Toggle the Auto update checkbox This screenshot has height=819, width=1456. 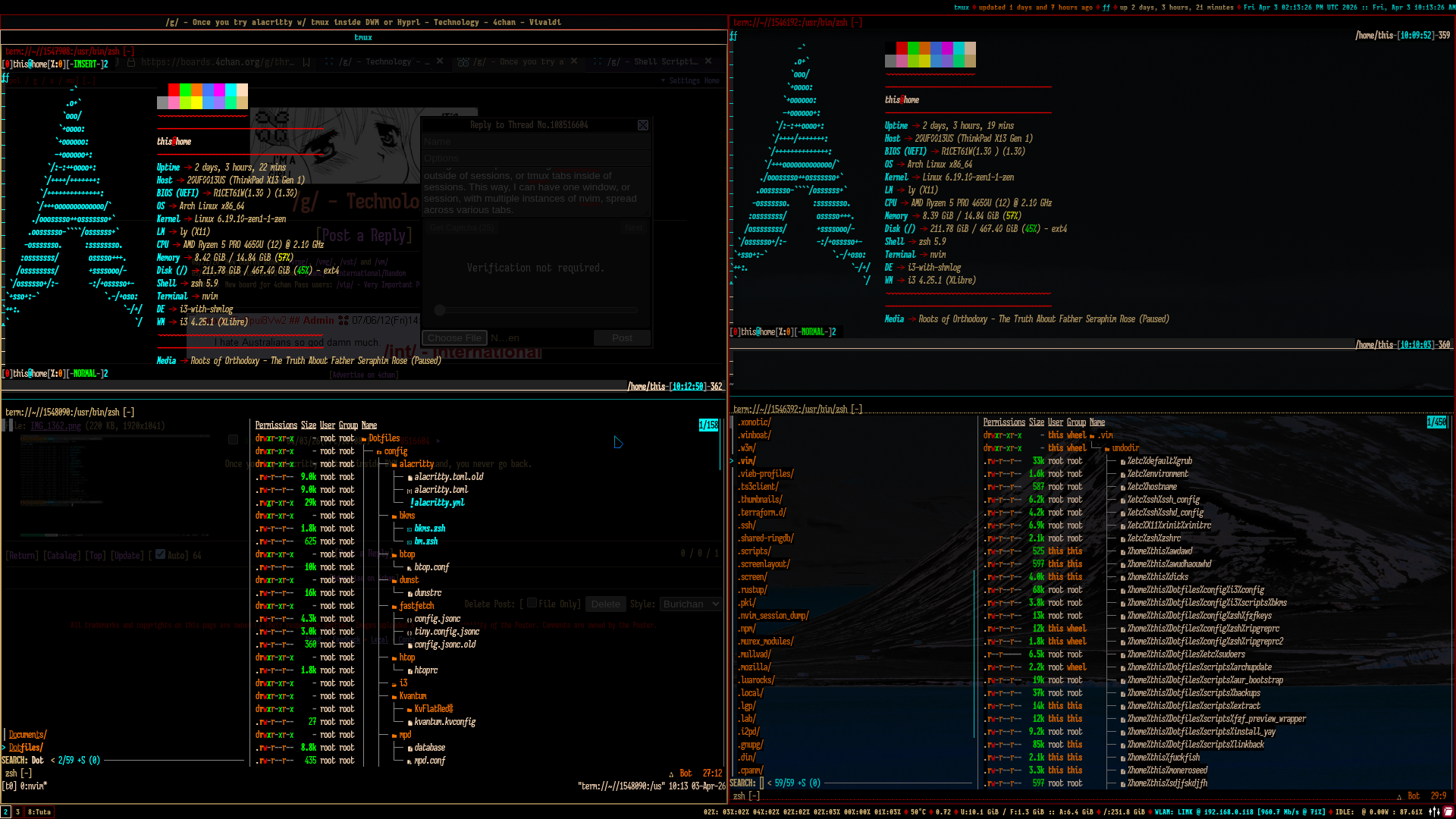click(160, 554)
